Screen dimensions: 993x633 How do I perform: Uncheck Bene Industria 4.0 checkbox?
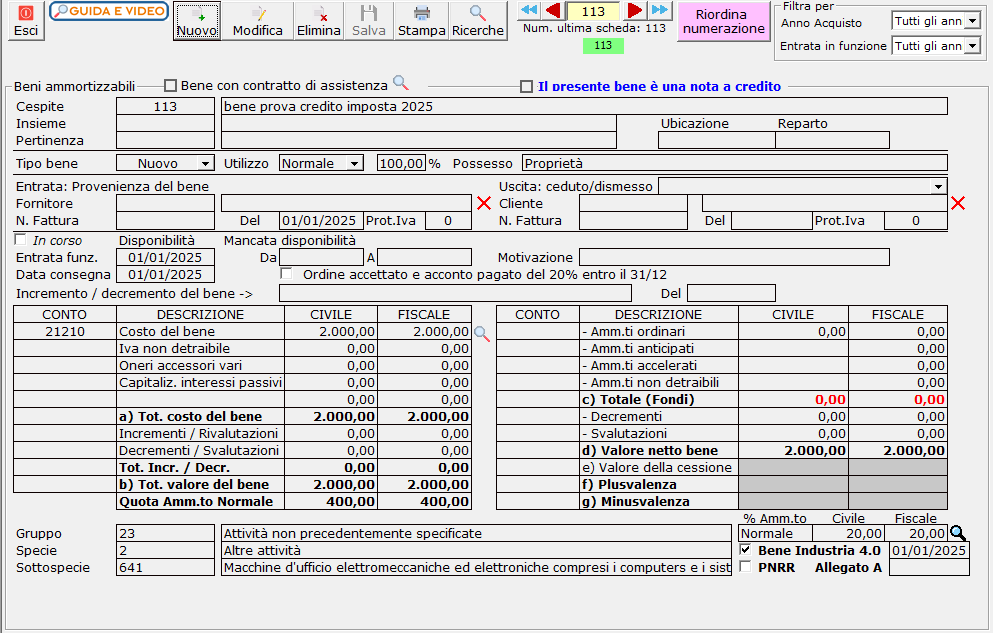click(745, 550)
